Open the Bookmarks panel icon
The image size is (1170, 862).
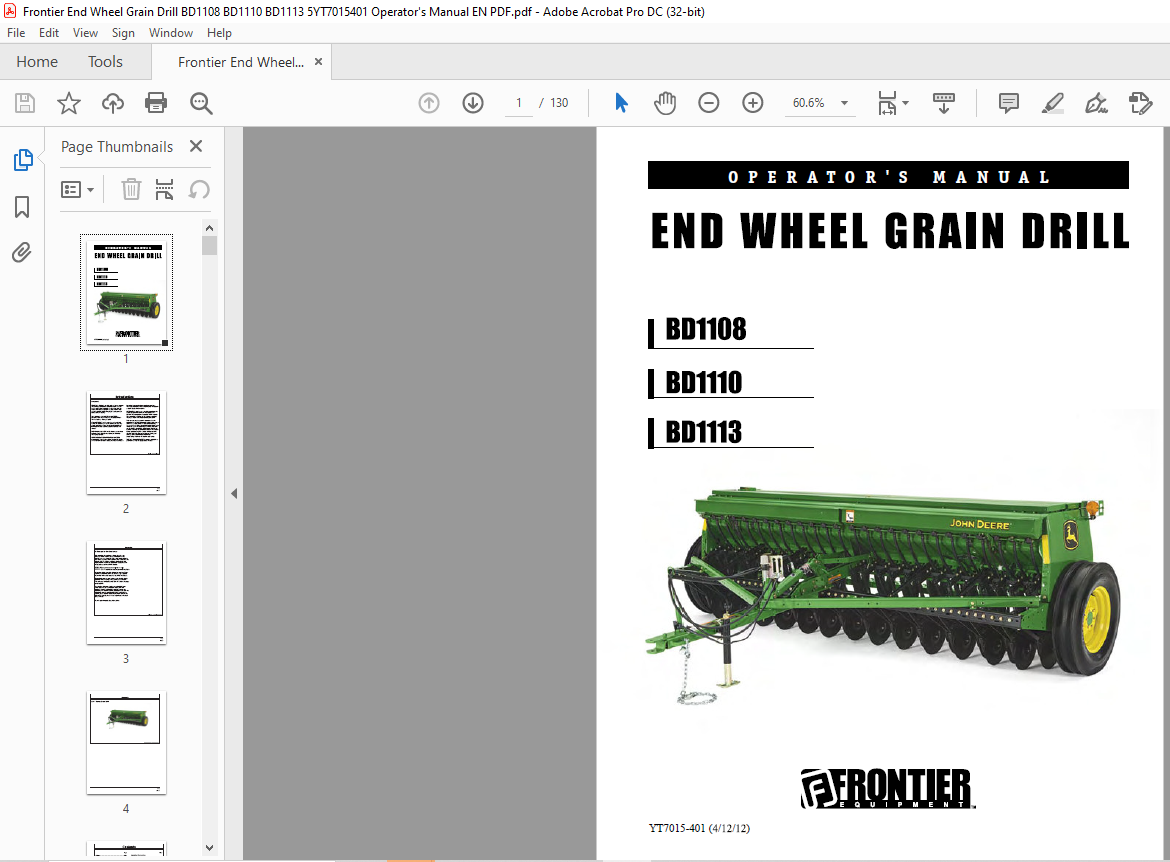point(22,207)
